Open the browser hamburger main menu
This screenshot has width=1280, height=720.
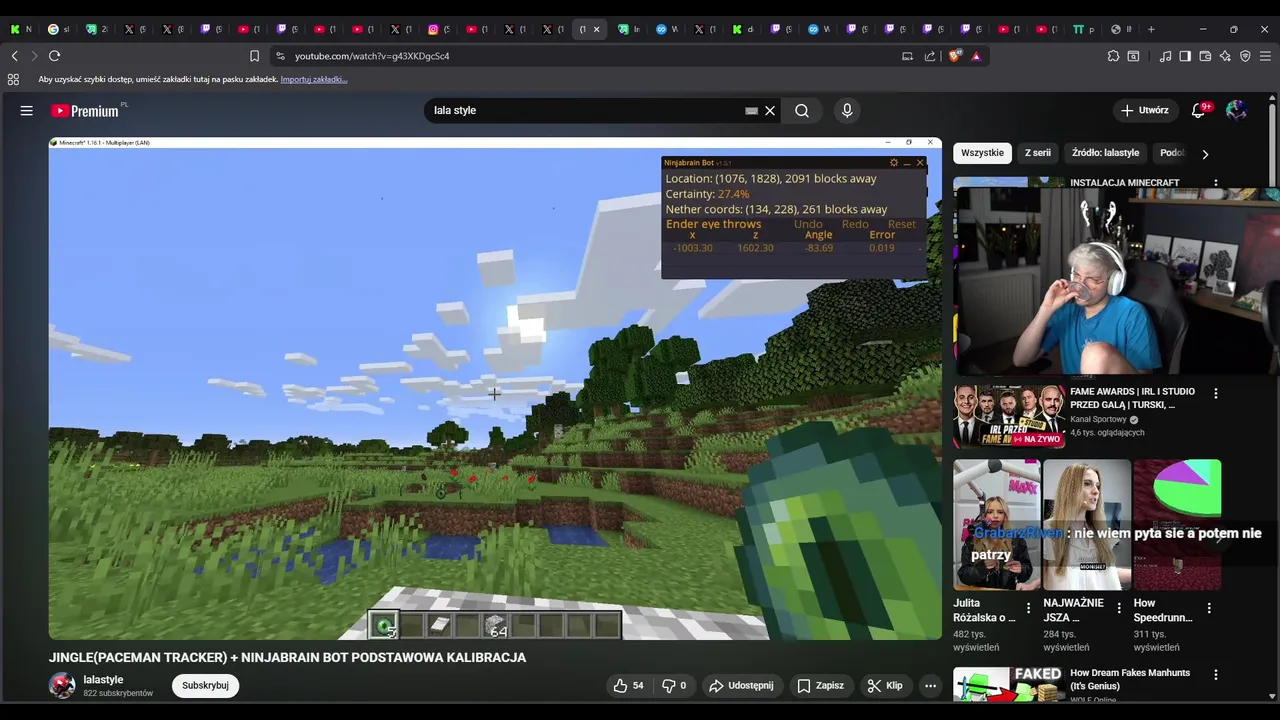(x=1266, y=56)
